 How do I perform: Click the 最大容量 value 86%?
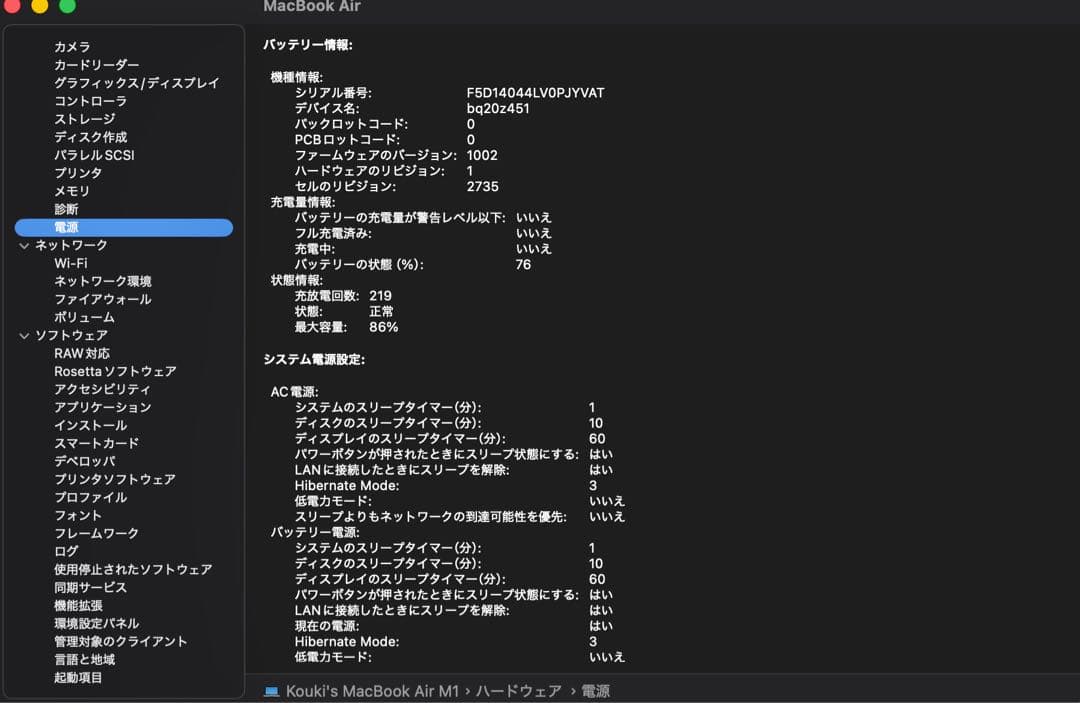384,327
